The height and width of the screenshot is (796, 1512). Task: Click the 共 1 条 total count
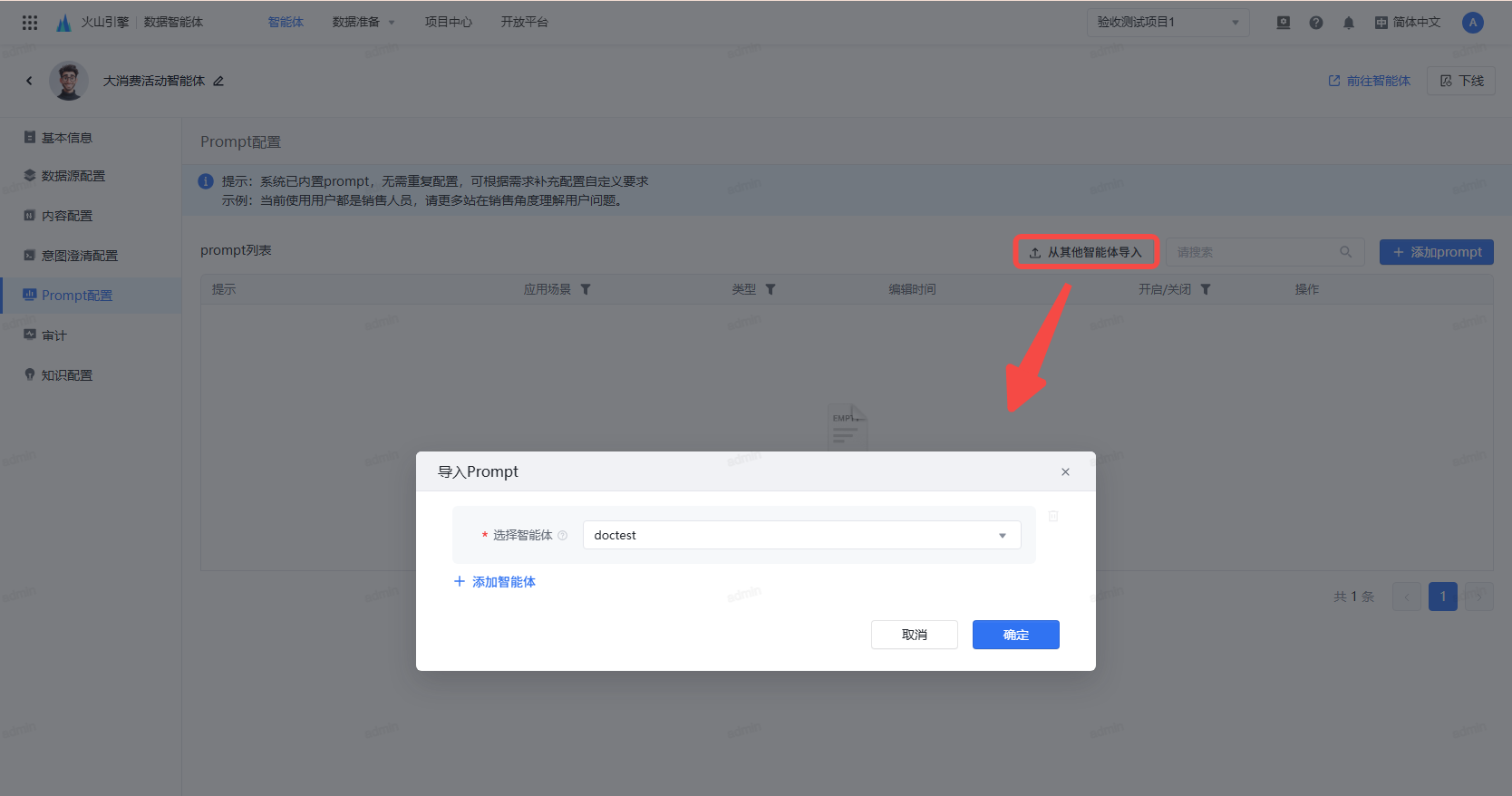(1354, 597)
